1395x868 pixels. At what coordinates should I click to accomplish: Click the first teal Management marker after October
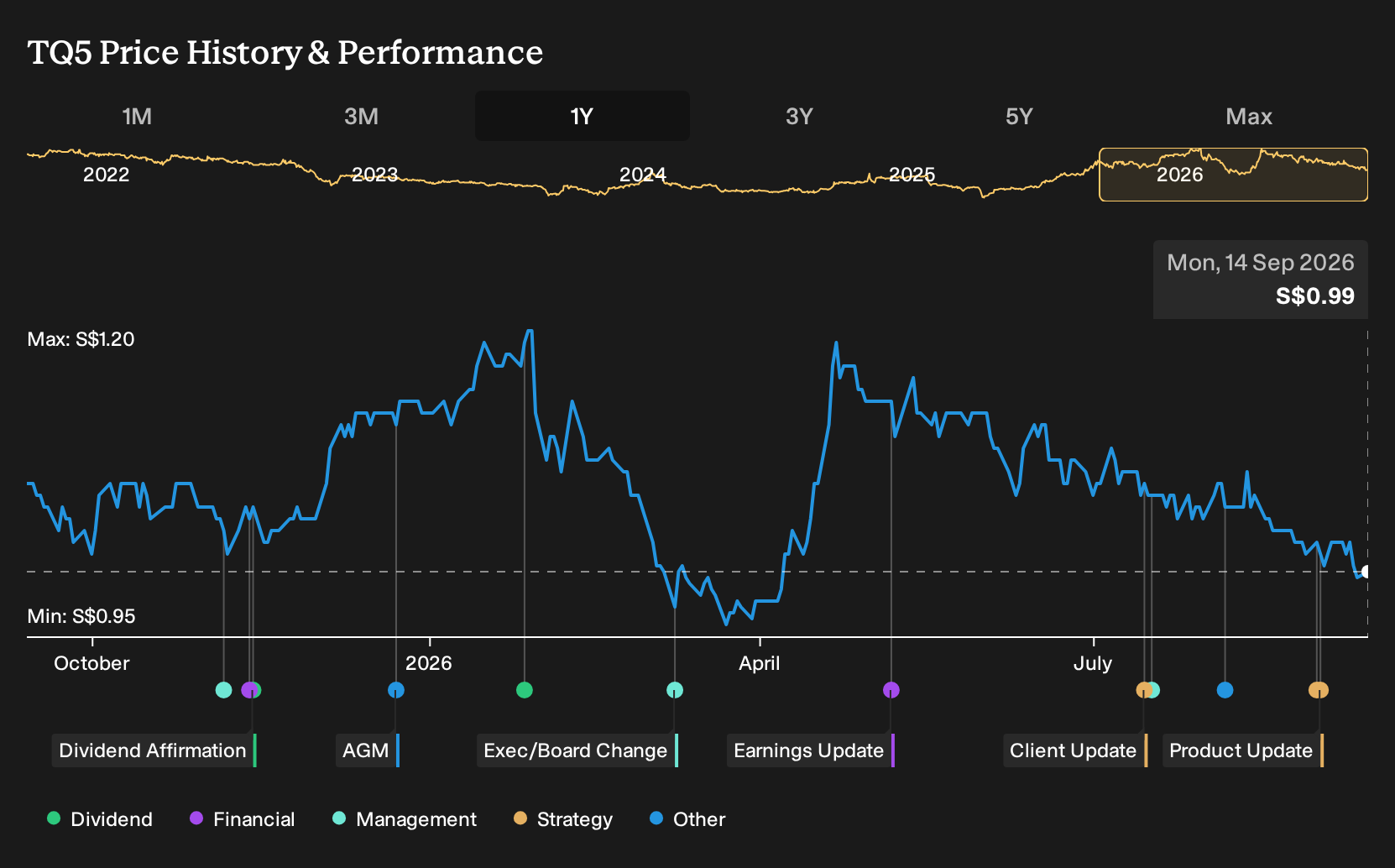click(x=223, y=690)
